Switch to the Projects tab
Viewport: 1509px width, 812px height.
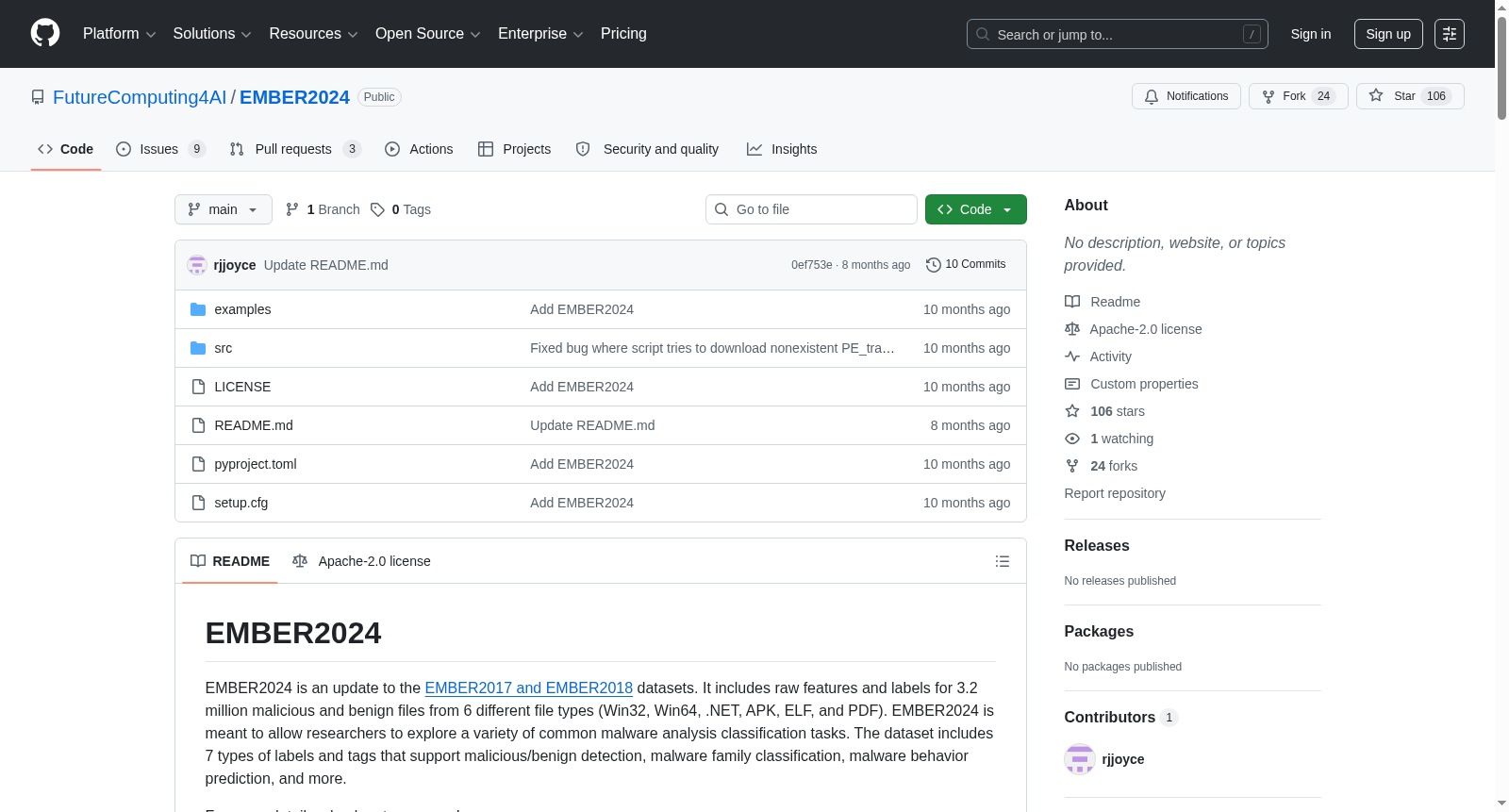point(514,149)
